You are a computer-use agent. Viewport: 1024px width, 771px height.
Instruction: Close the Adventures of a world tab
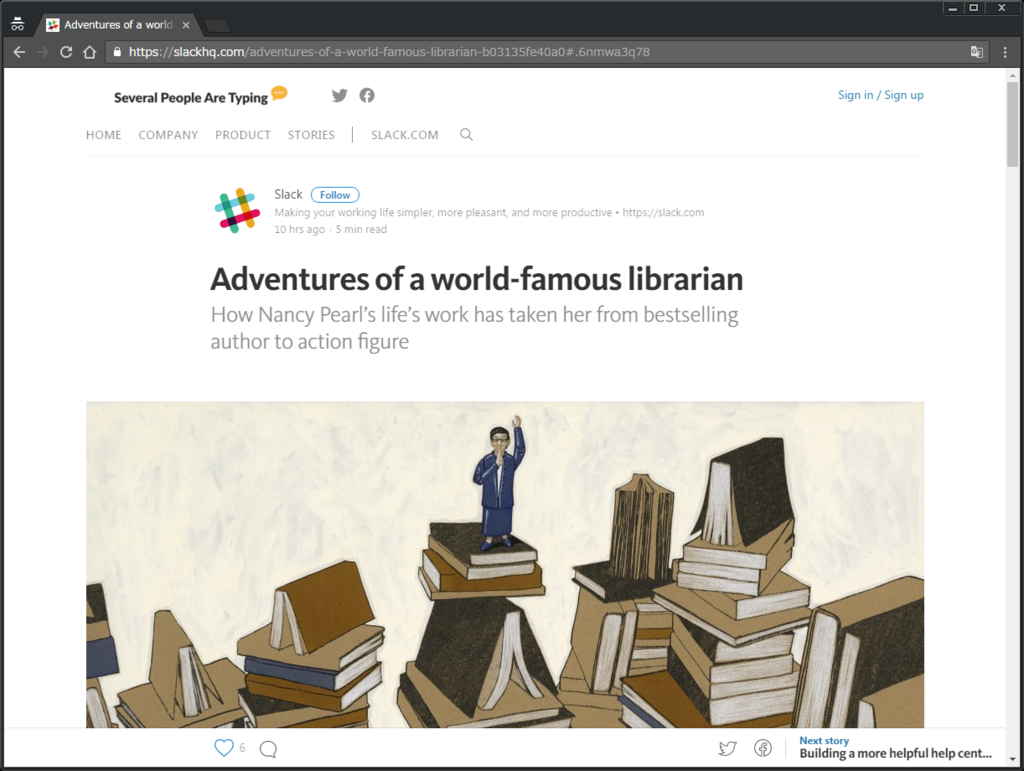point(186,25)
